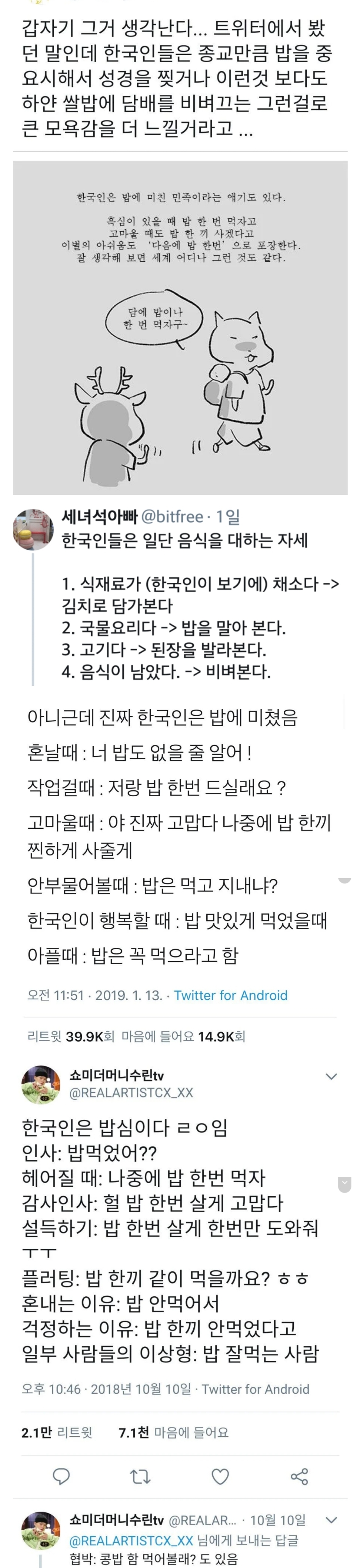Click the gray scroll-down badge icon

point(344,1184)
